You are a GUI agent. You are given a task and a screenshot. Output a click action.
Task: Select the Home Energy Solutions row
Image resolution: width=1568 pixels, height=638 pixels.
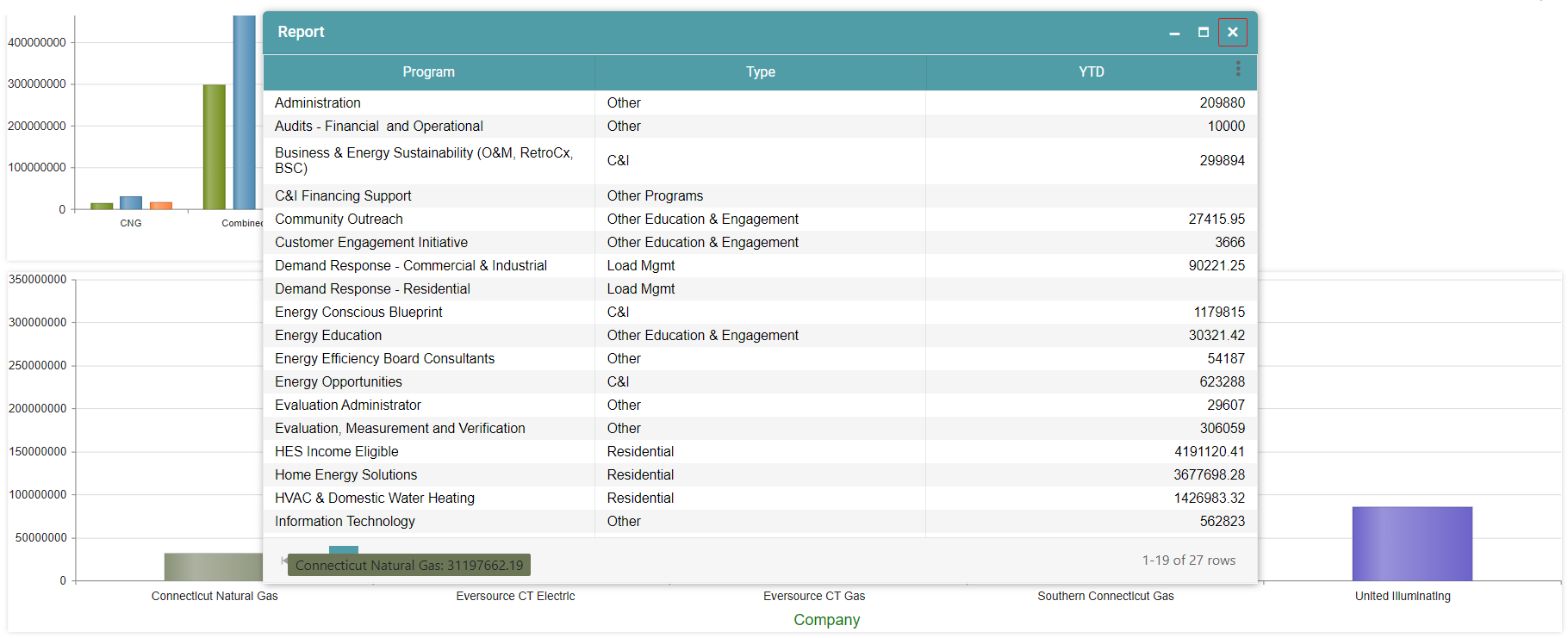click(x=345, y=475)
